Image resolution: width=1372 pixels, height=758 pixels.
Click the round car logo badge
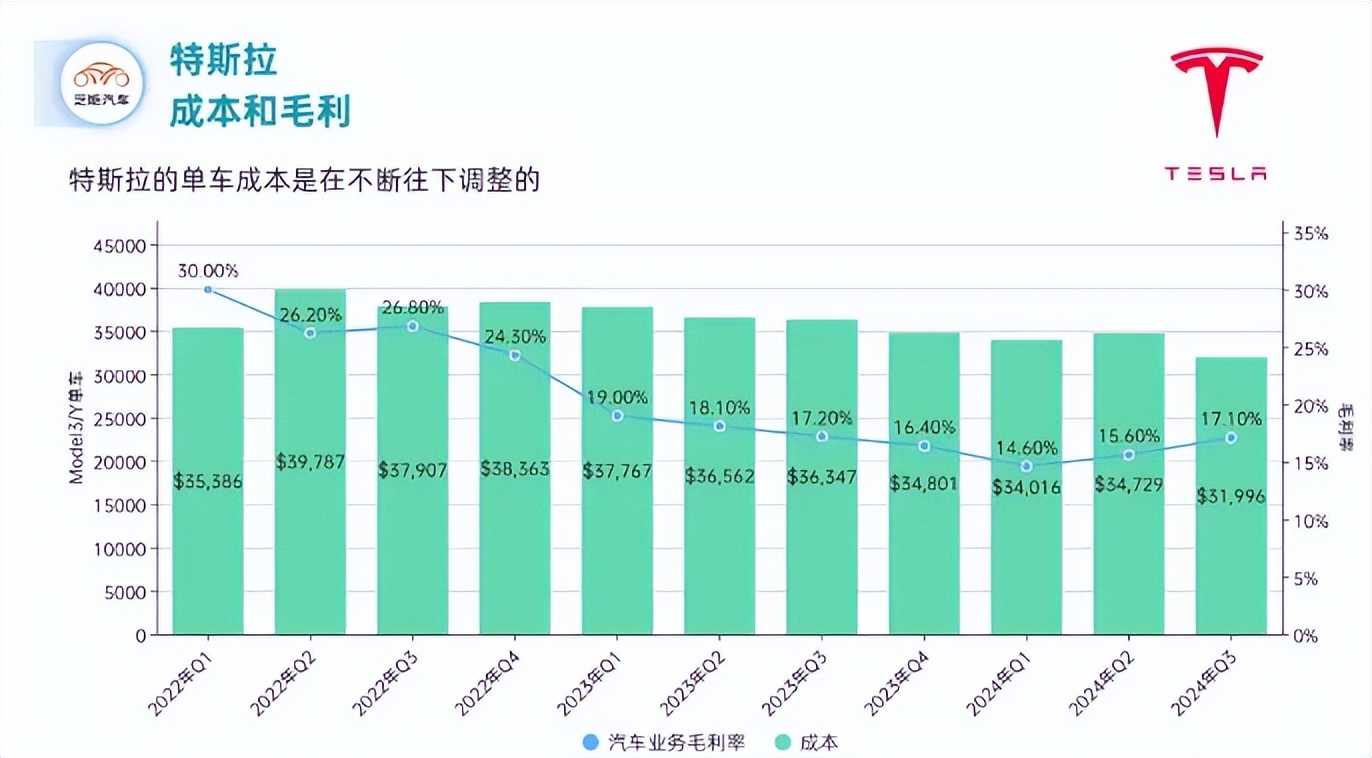(x=101, y=84)
